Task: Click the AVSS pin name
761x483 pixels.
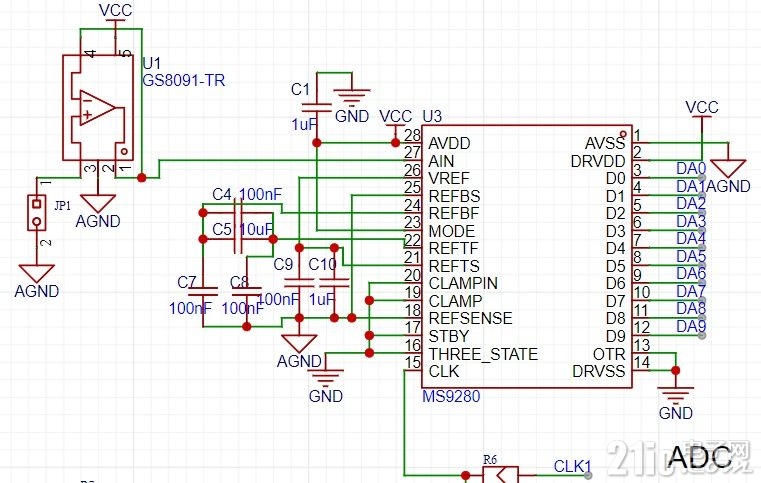Action: click(605, 144)
